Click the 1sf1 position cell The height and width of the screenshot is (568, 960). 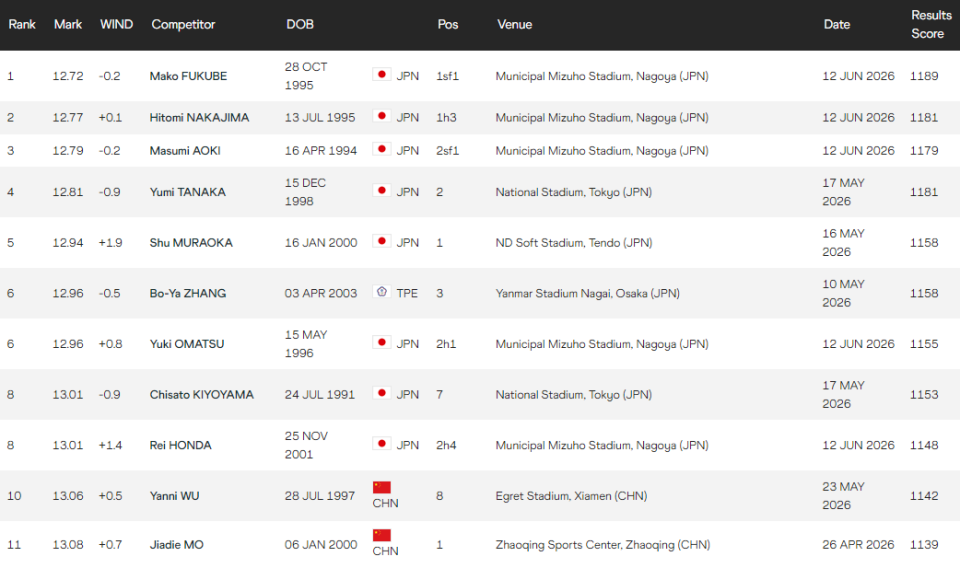pos(447,76)
